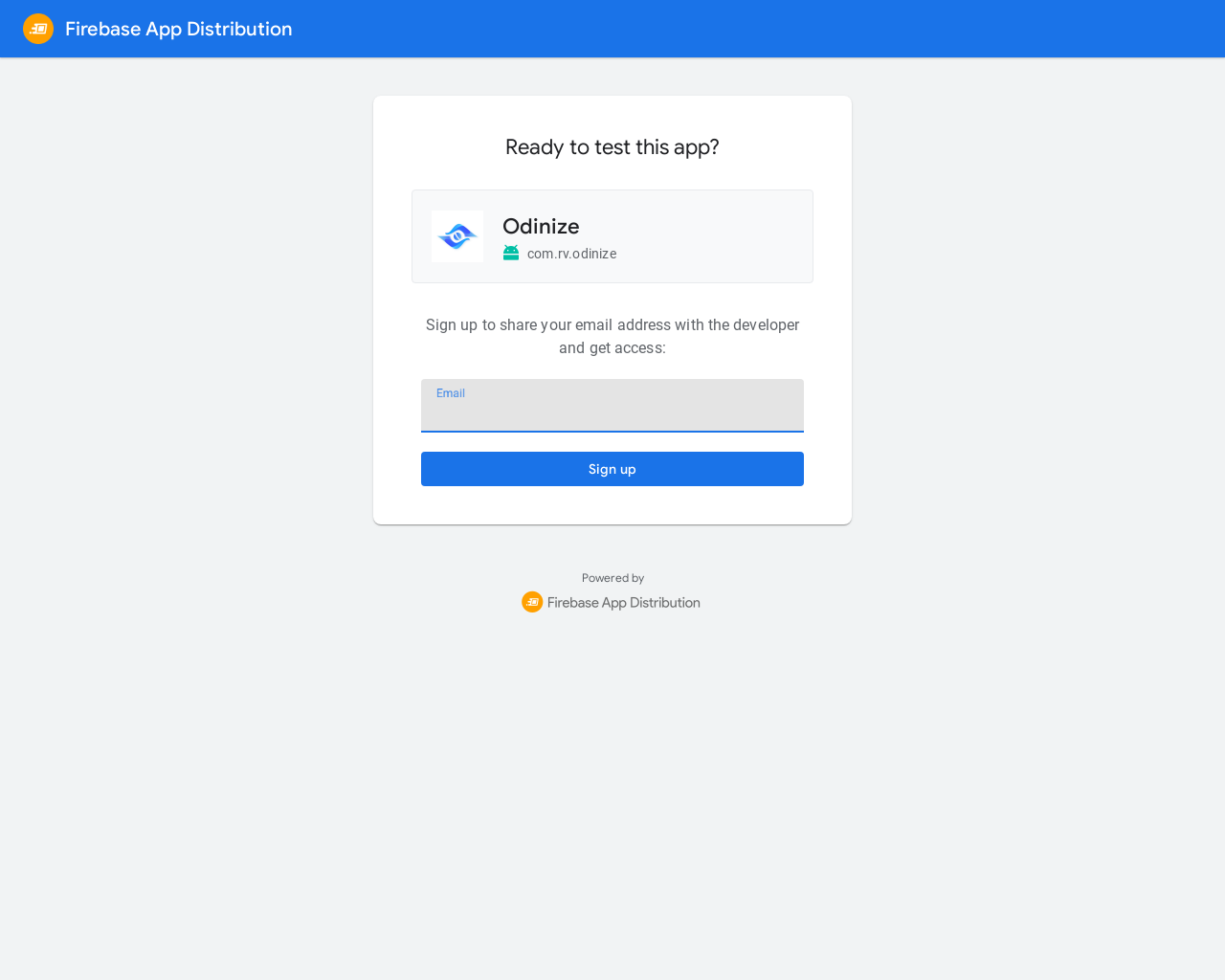
Task: Click the green Android platform icon
Action: (511, 253)
